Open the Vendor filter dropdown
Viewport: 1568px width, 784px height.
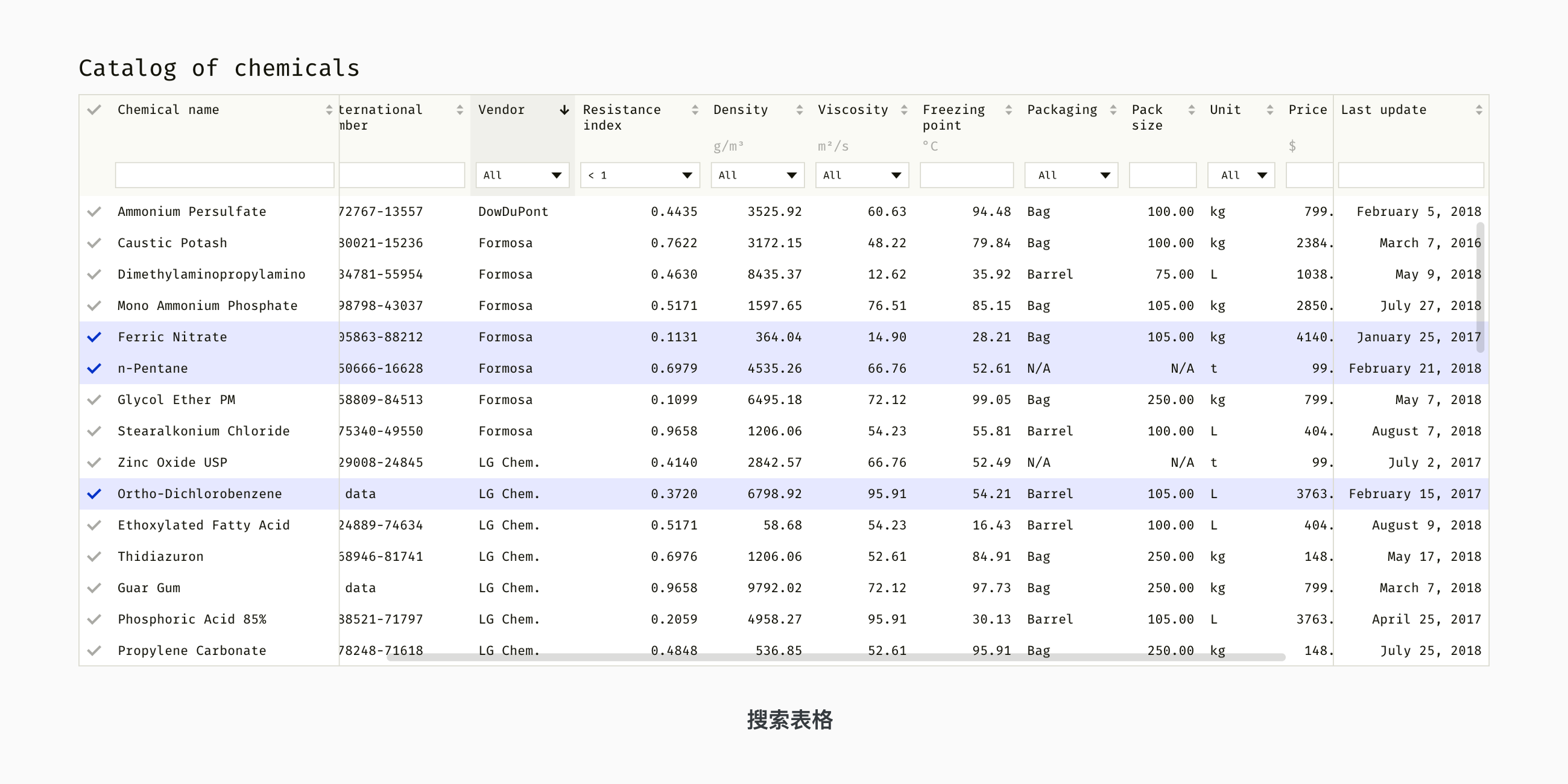point(522,175)
